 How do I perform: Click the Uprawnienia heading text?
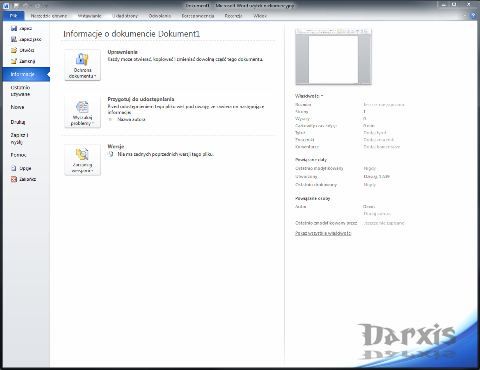tap(122, 52)
